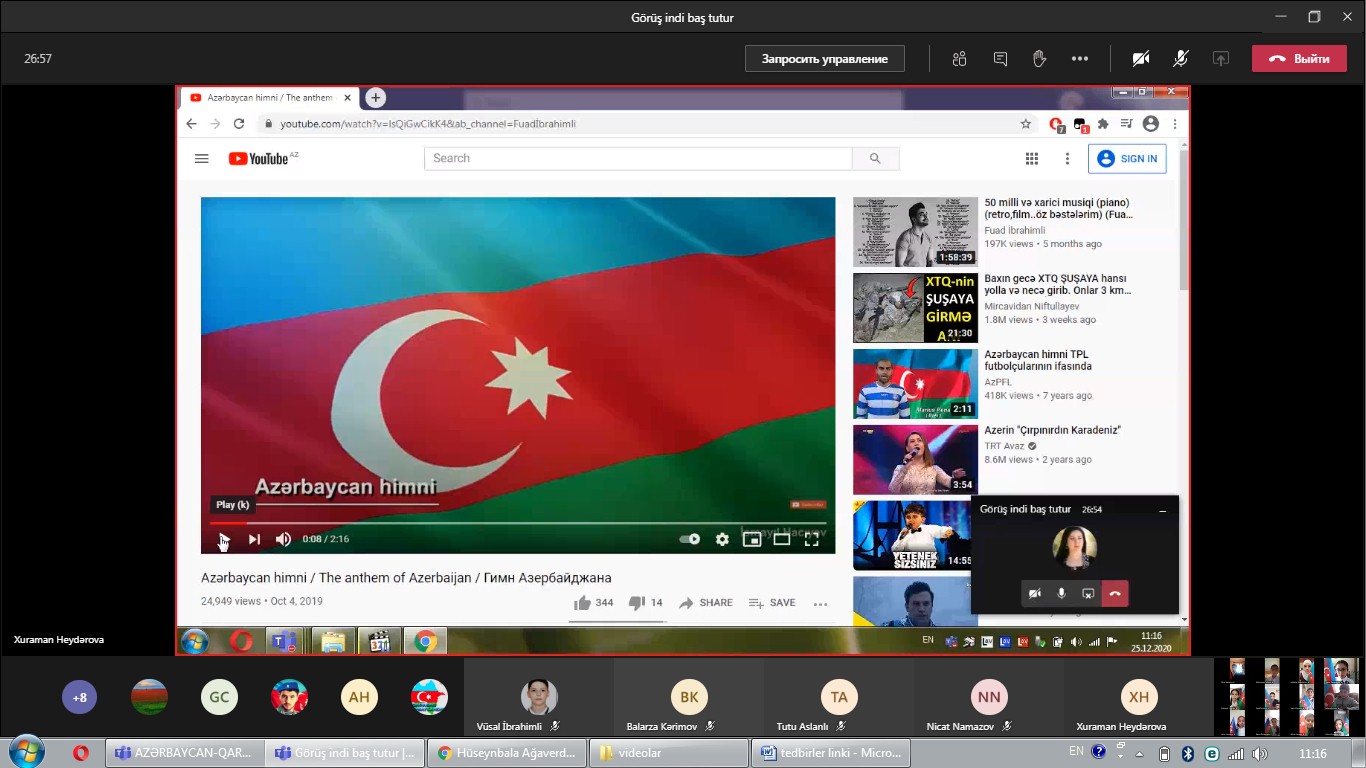Image resolution: width=1366 pixels, height=768 pixels.
Task: Open the meeting chat panel
Action: (x=1000, y=59)
